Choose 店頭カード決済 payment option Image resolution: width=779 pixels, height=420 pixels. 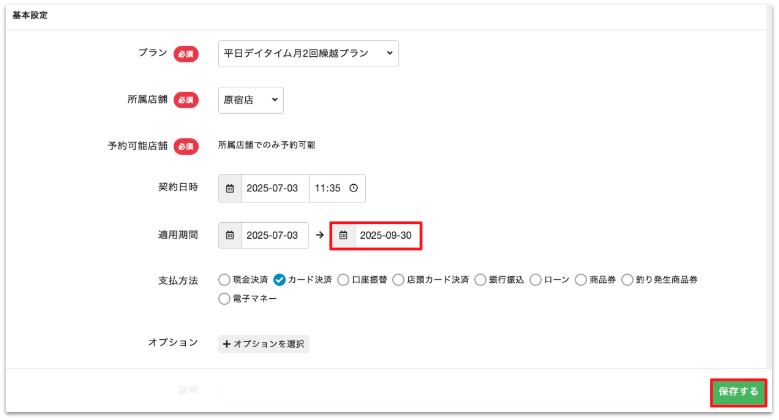(x=399, y=280)
